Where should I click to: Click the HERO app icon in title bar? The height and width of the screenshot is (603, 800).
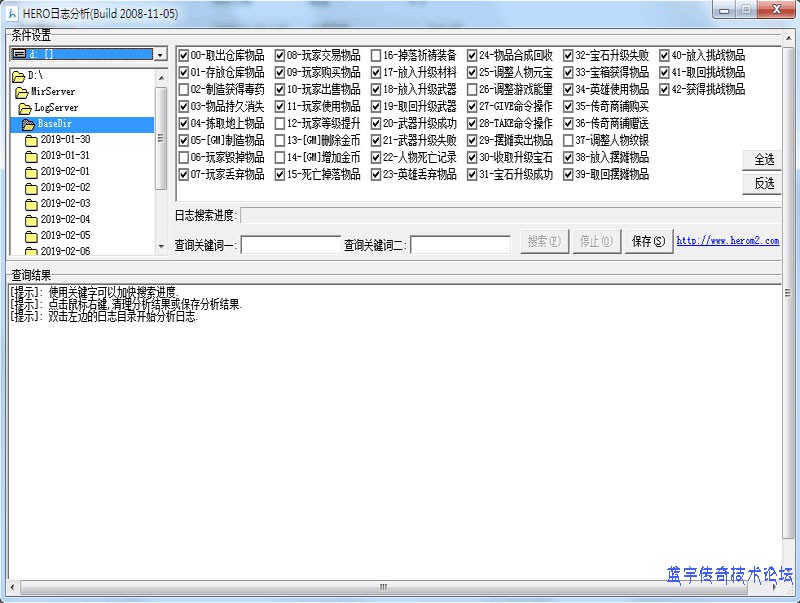pos(11,10)
